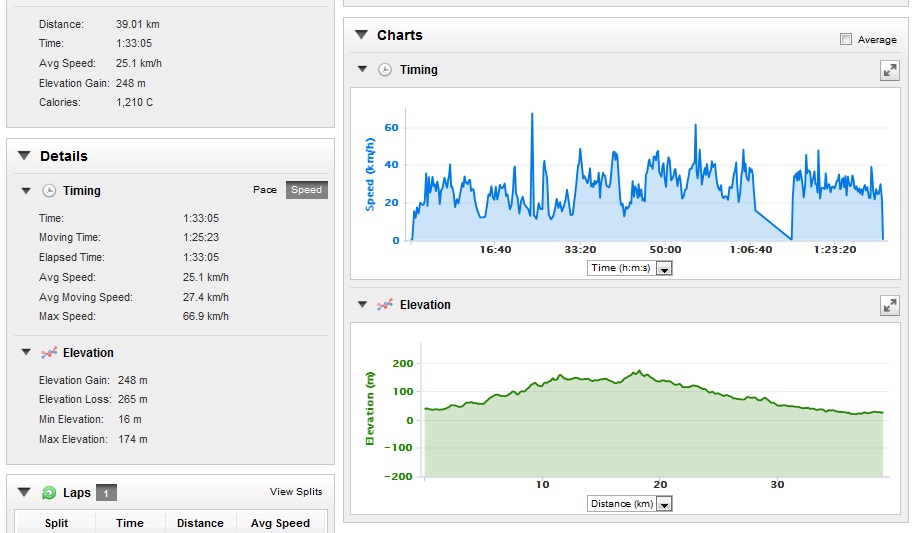The width and height of the screenshot is (917, 533).
Task: Click the Calories value 1,210 C
Action: pyautogui.click(x=134, y=102)
